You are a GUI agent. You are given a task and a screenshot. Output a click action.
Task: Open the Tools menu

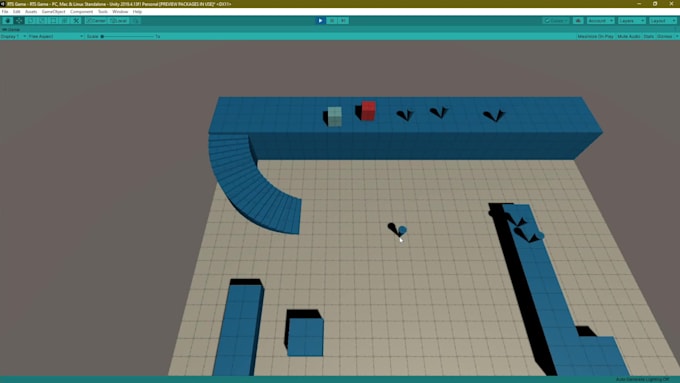coord(103,12)
